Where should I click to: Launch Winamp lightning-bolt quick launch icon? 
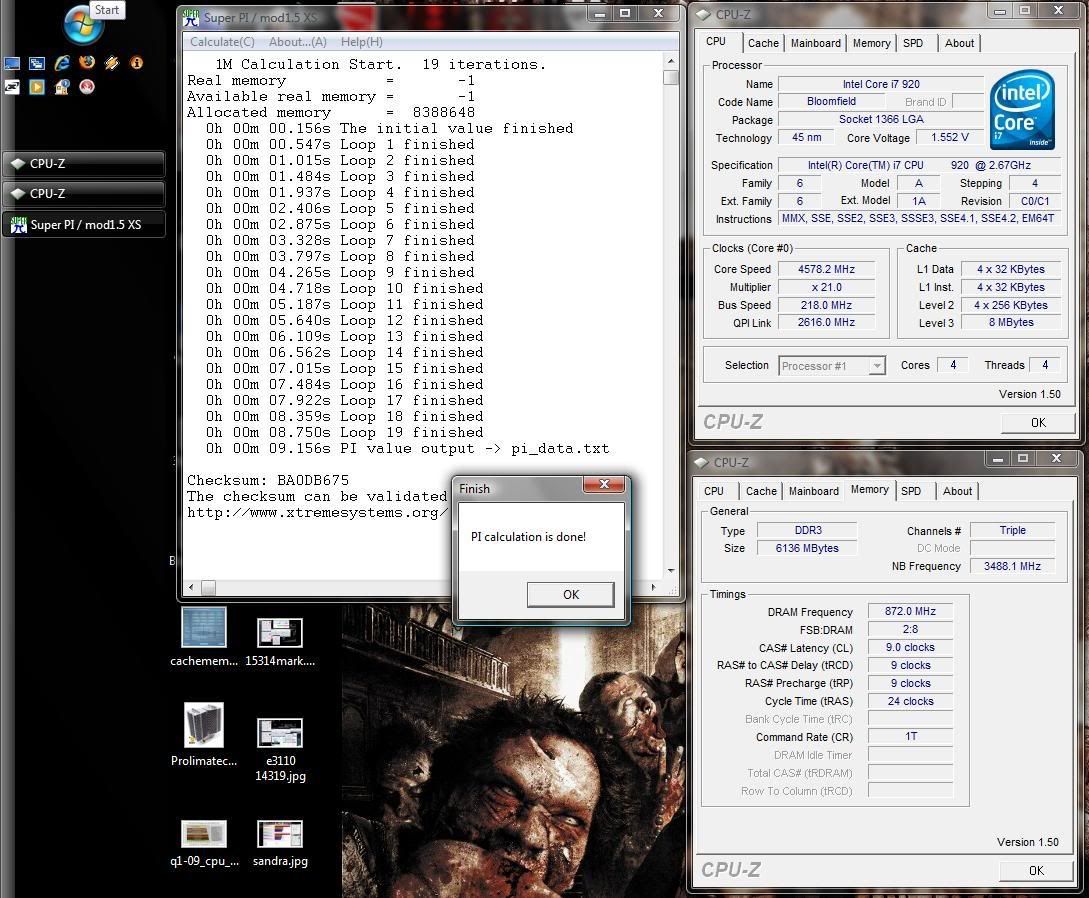[x=112, y=63]
